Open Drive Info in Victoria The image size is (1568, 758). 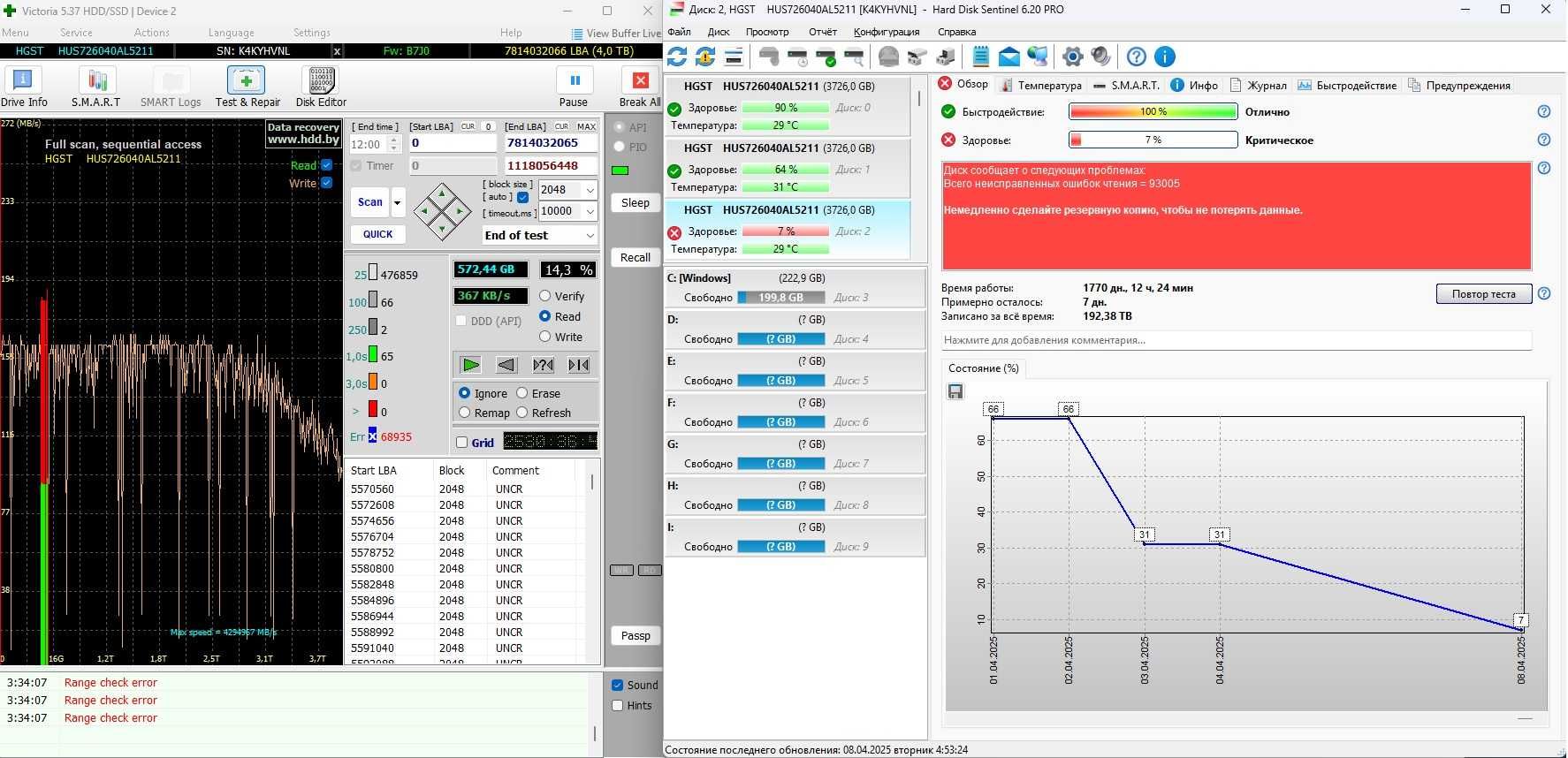(24, 87)
